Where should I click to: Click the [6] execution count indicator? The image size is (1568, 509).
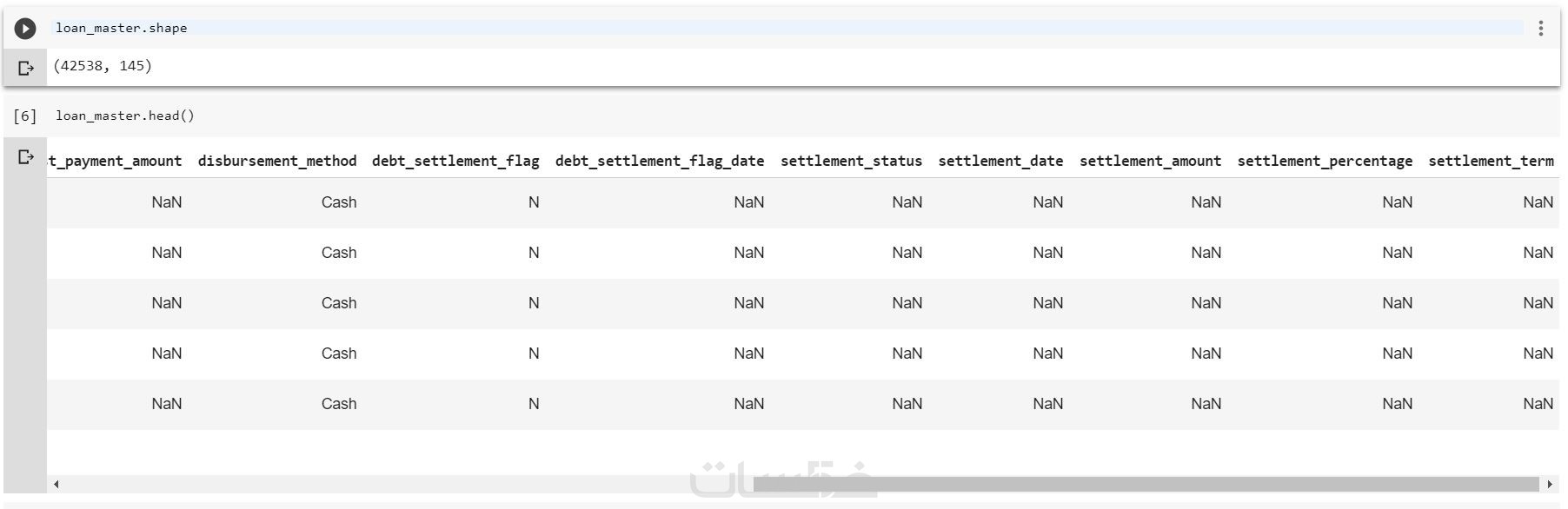click(25, 116)
